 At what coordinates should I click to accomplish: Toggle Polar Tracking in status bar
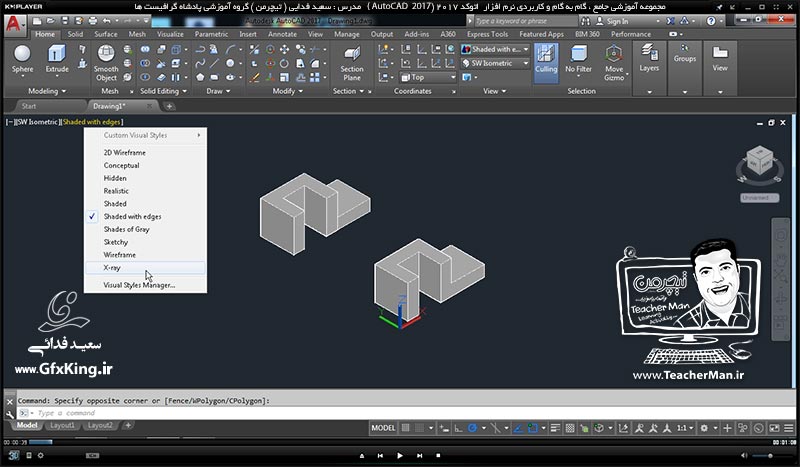(472, 428)
